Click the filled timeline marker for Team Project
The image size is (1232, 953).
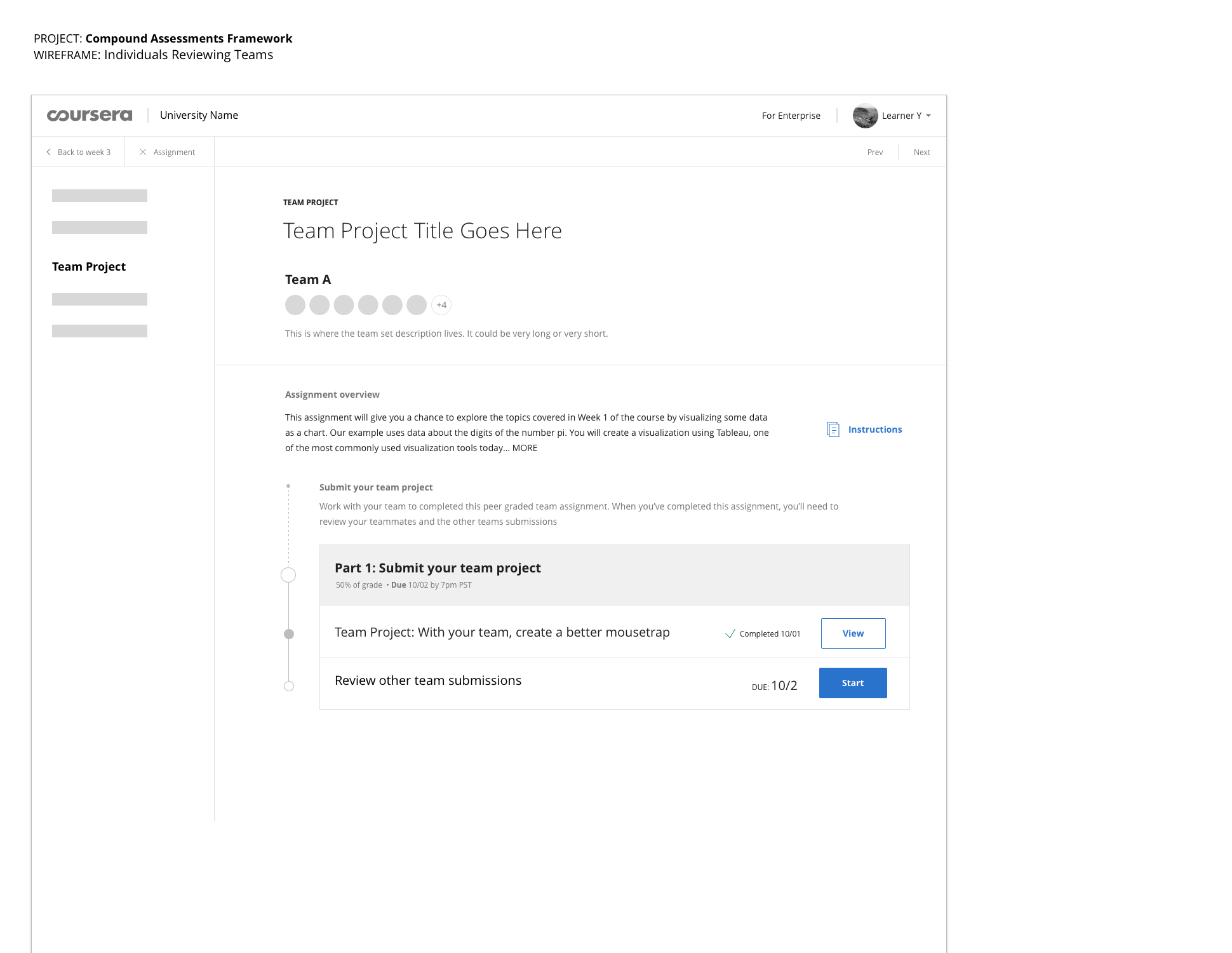tap(289, 634)
